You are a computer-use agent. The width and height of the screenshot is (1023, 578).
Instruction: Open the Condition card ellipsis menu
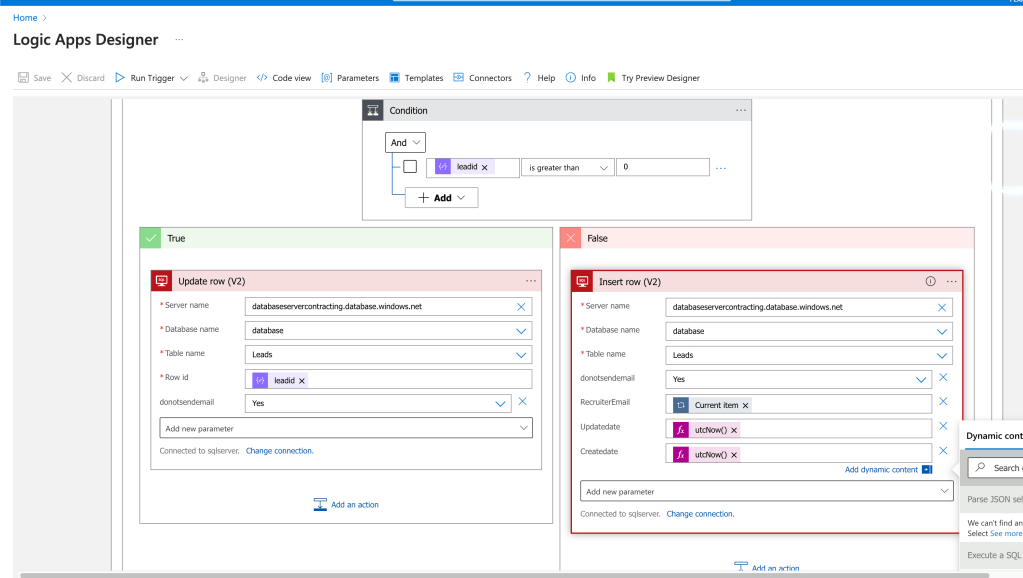coord(741,110)
